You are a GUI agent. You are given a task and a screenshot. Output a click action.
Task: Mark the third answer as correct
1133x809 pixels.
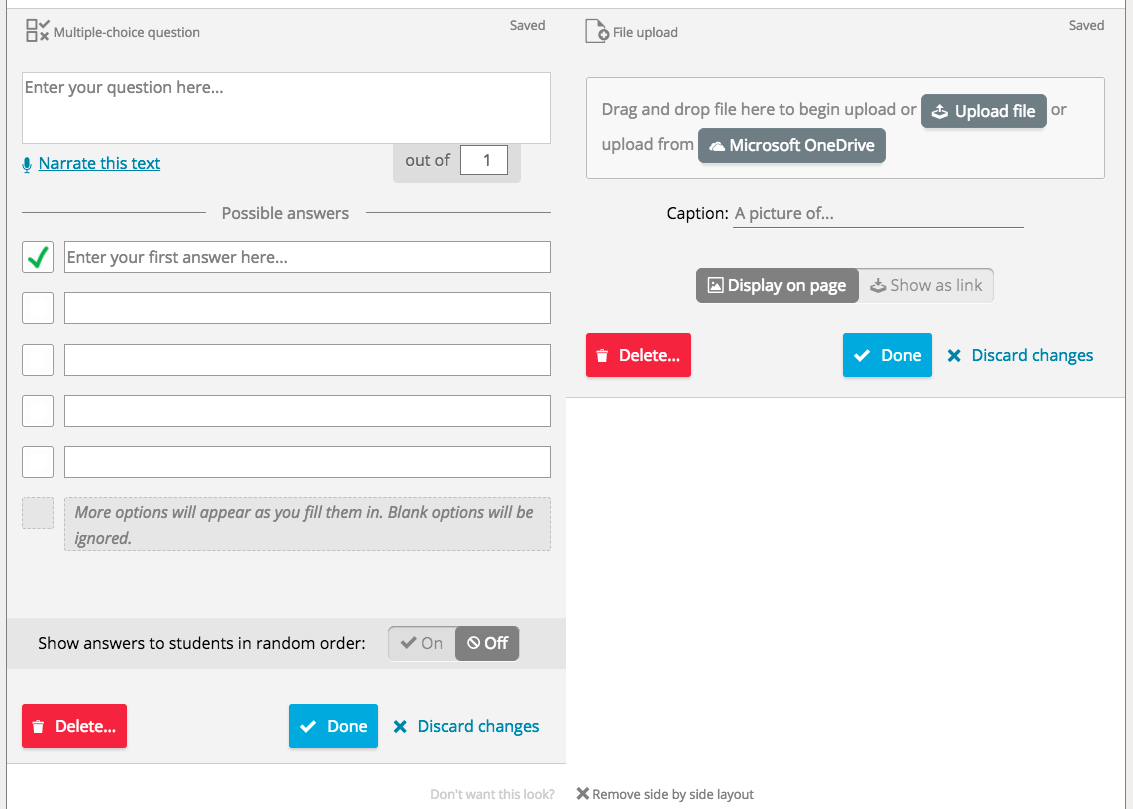coord(38,360)
